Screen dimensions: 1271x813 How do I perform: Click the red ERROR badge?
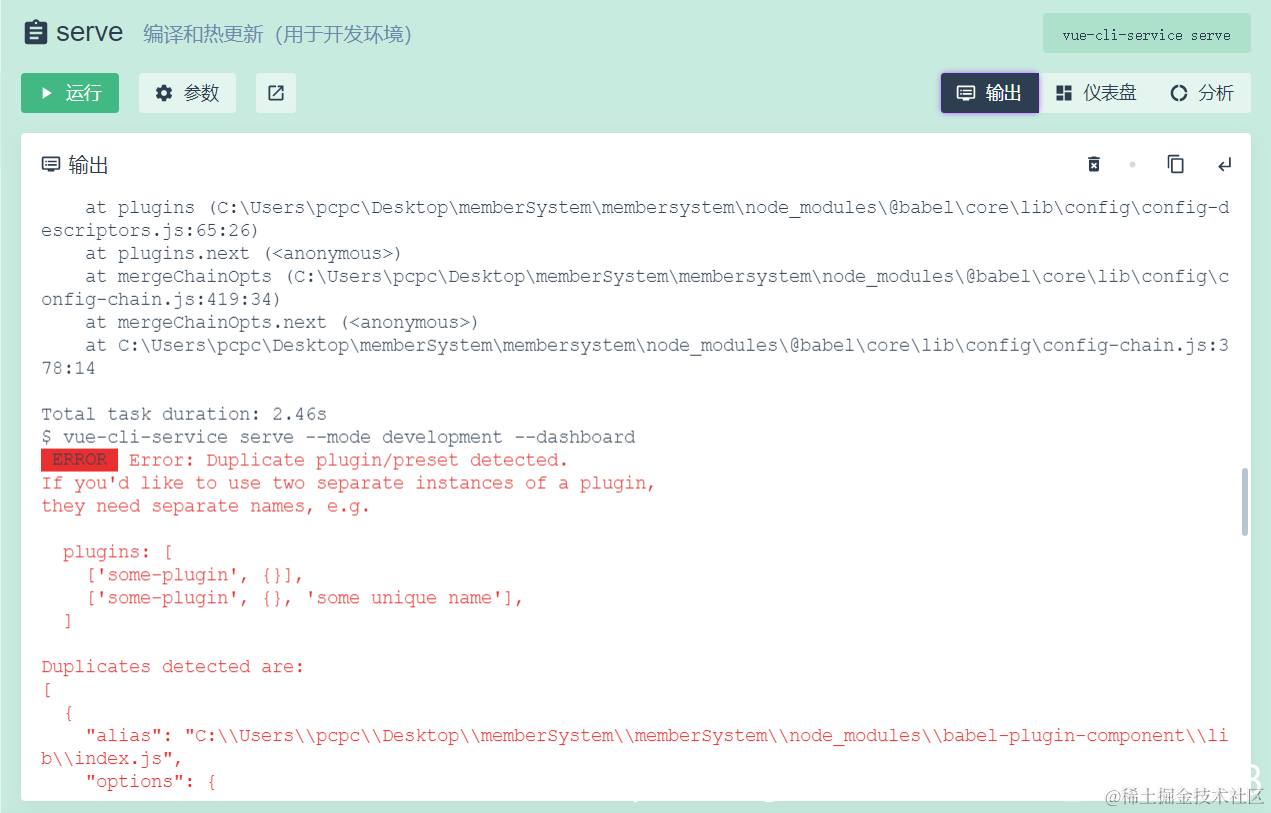pyautogui.click(x=79, y=460)
